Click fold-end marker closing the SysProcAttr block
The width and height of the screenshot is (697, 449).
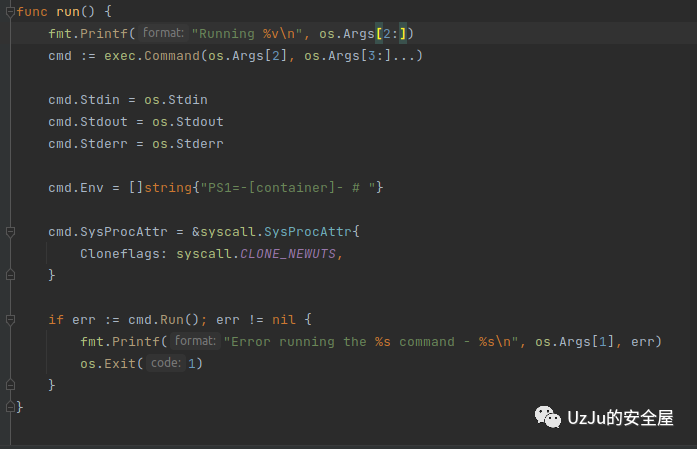pos(11,275)
